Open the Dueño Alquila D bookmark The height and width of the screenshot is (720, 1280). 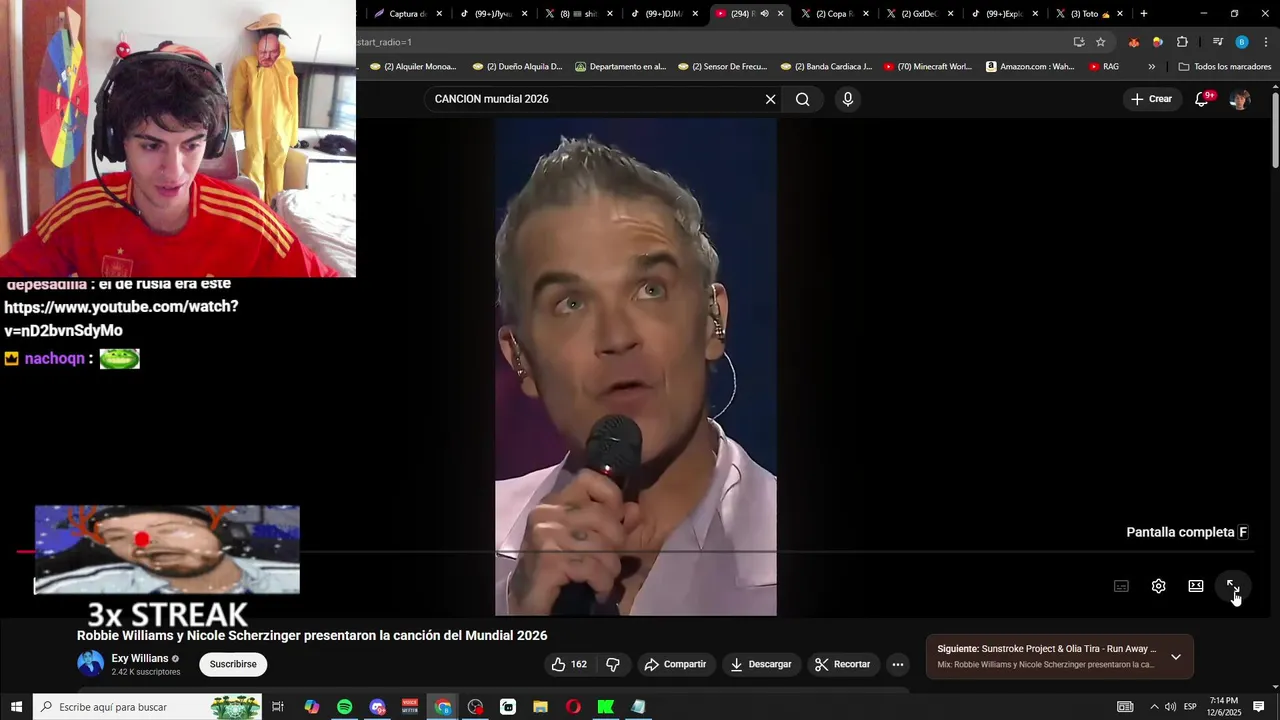click(517, 67)
